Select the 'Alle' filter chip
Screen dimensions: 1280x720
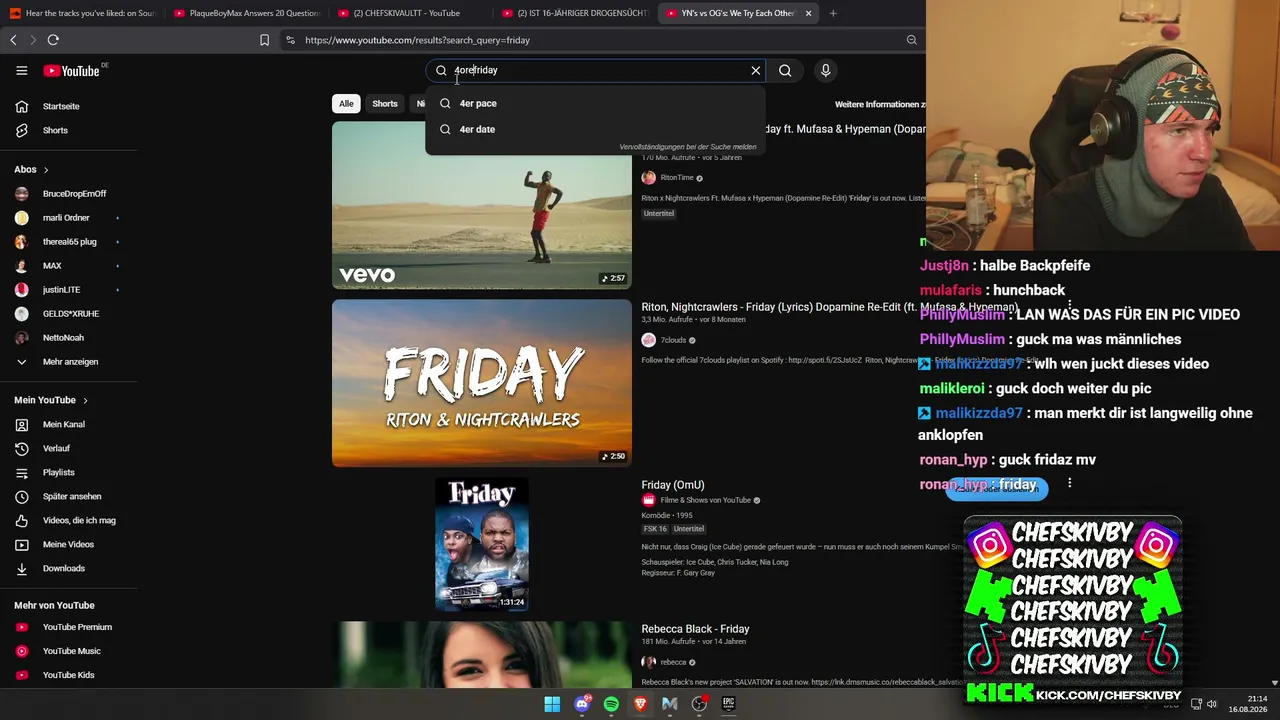click(346, 104)
